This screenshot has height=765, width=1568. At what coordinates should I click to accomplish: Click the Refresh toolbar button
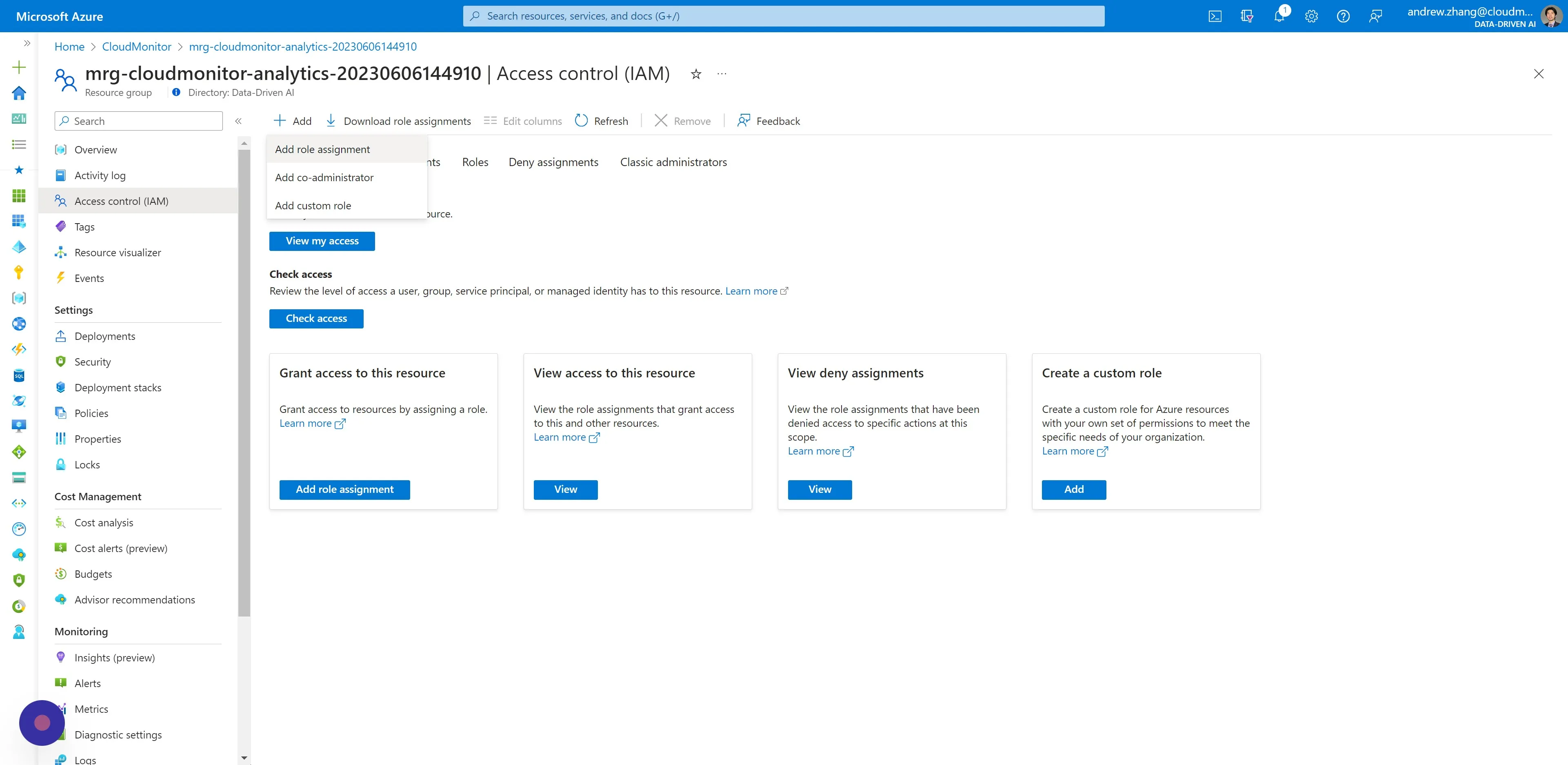[x=602, y=121]
